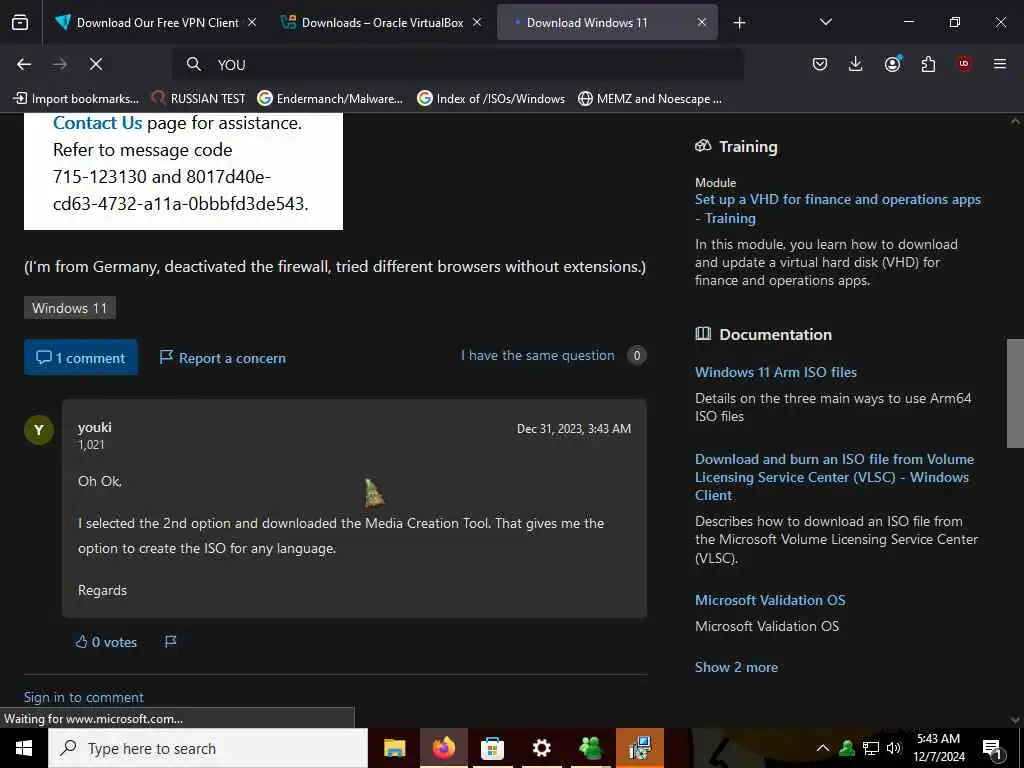Switch to Download Our Free VPN Client tab
This screenshot has height=768, width=1024.
156,22
